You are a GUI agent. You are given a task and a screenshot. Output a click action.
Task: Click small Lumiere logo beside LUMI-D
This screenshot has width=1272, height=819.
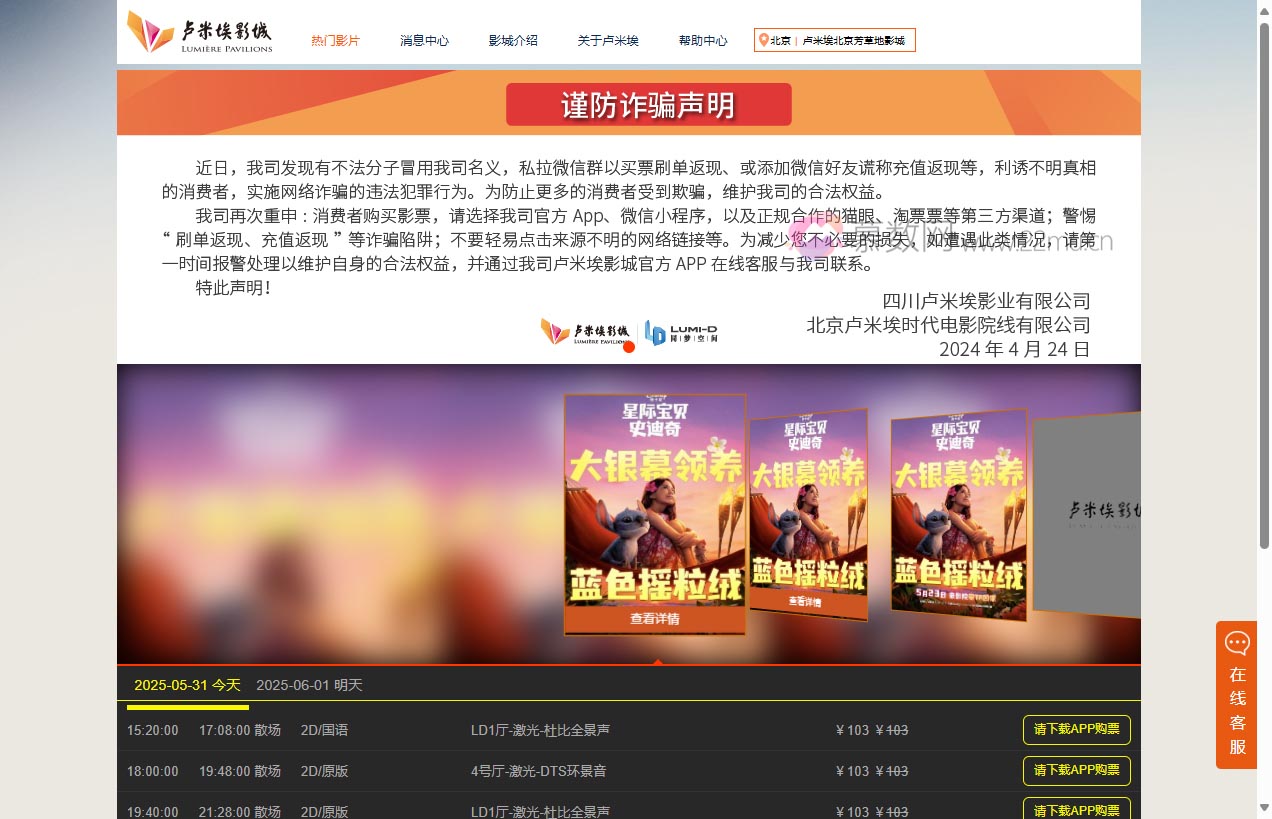coord(585,332)
